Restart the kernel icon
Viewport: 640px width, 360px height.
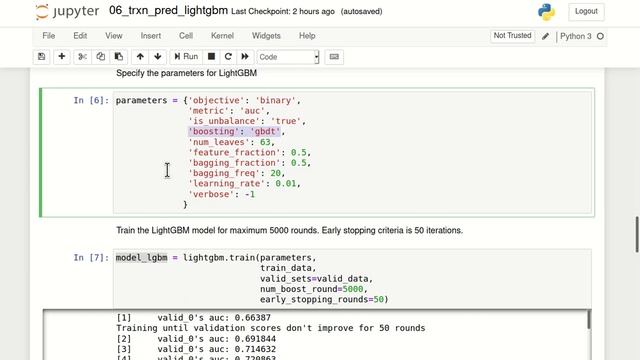tap(228, 57)
